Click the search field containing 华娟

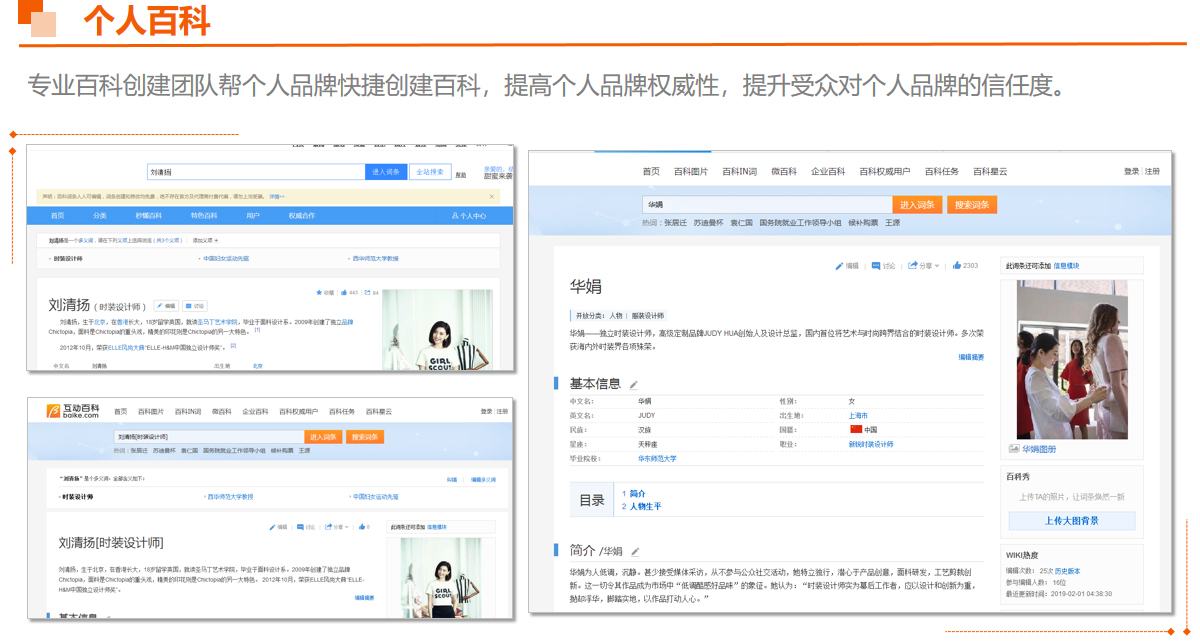point(765,205)
